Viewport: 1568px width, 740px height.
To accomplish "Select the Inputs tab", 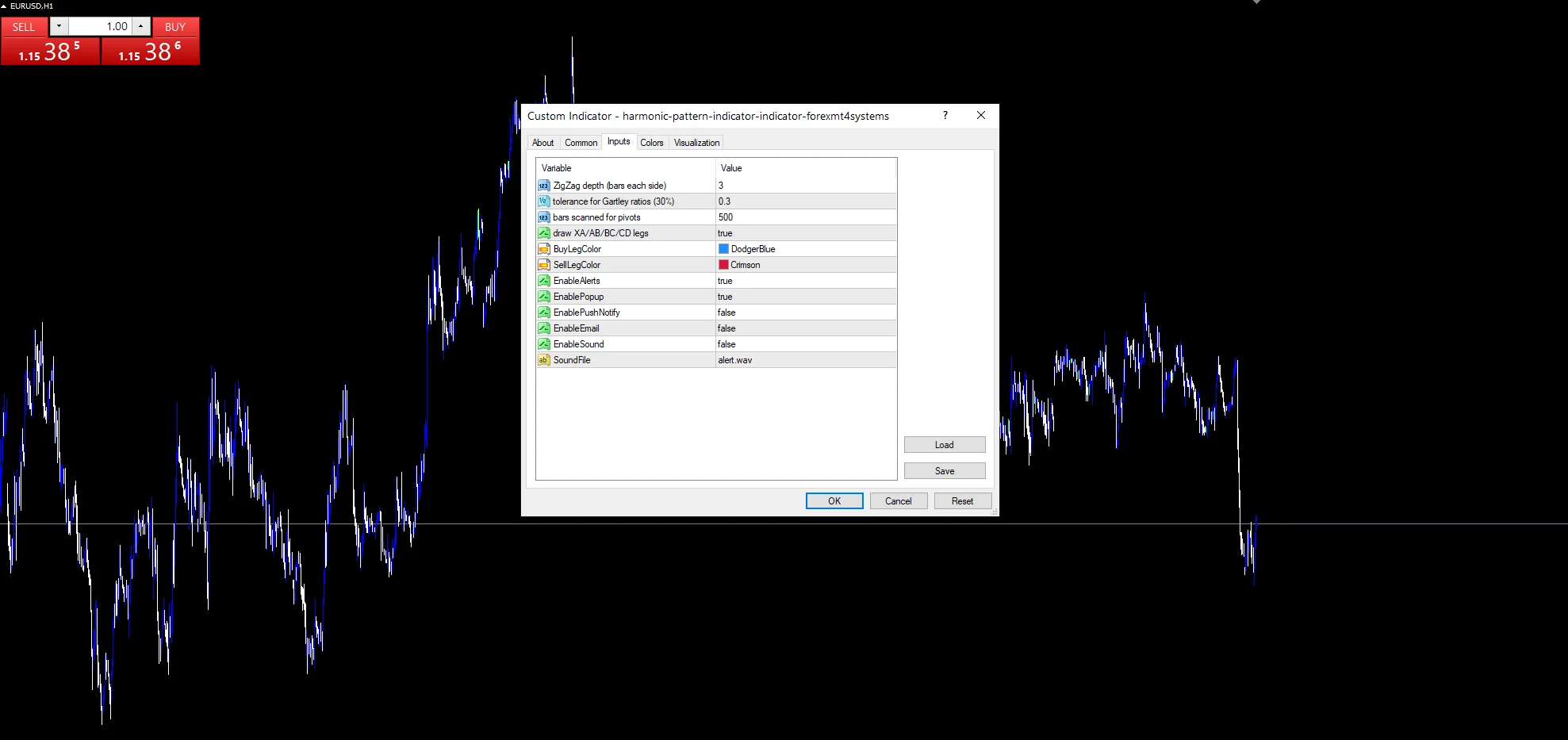I will tap(619, 141).
